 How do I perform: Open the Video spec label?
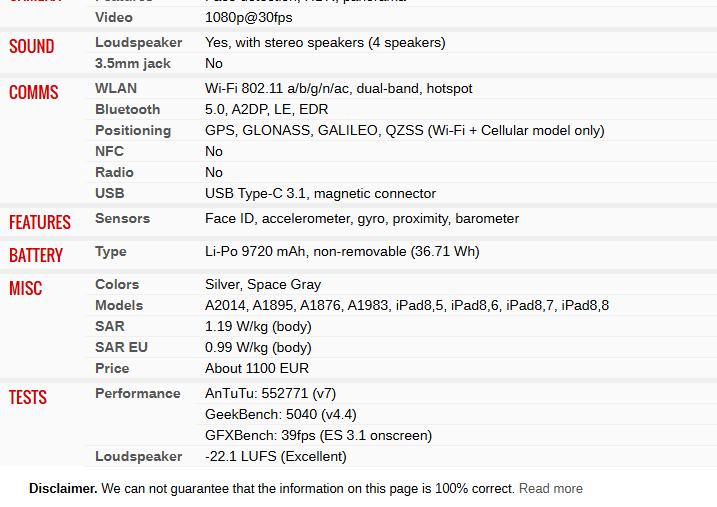click(114, 17)
